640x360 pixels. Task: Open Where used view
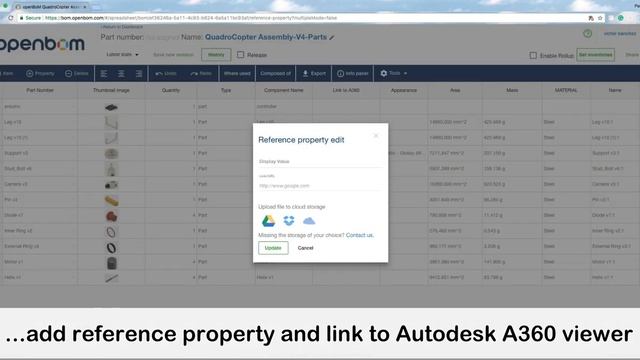[237, 73]
